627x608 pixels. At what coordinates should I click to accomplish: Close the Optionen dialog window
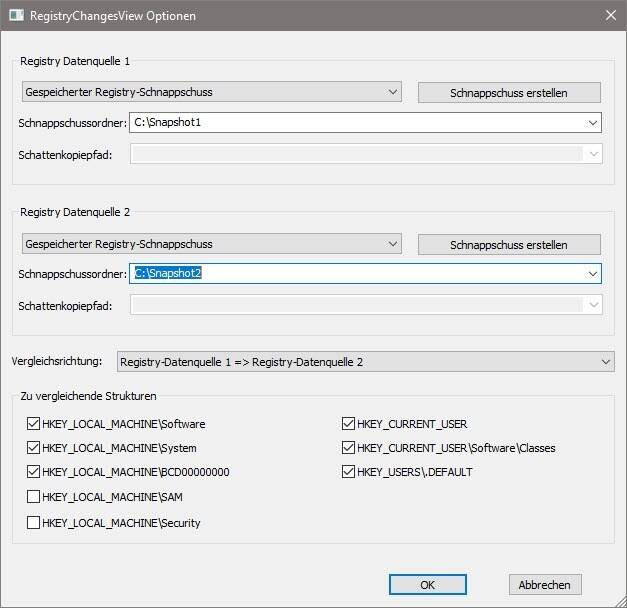pos(609,16)
